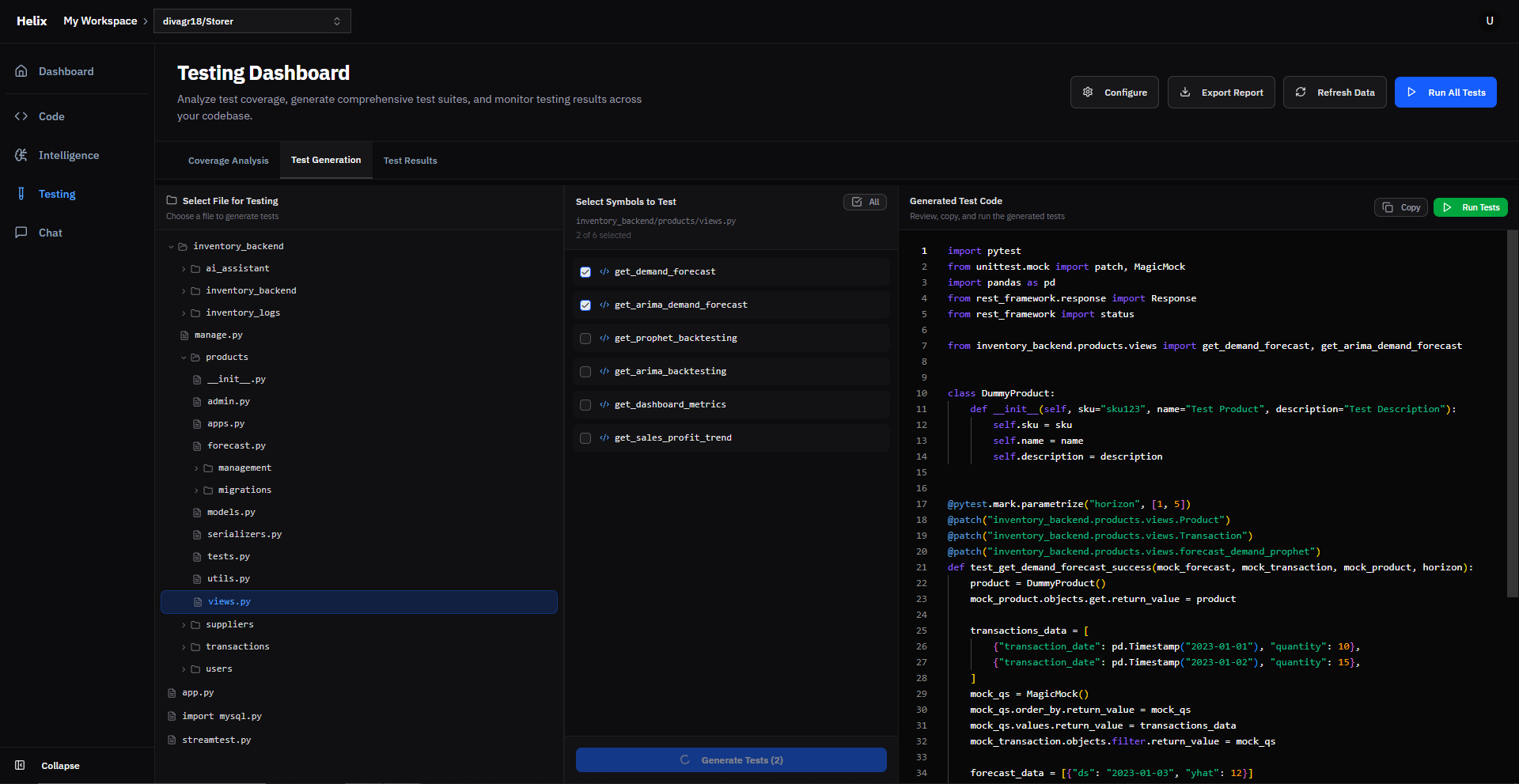Image resolution: width=1519 pixels, height=784 pixels.
Task: Switch to the Coverage Analysis tab
Action: pyautogui.click(x=228, y=161)
